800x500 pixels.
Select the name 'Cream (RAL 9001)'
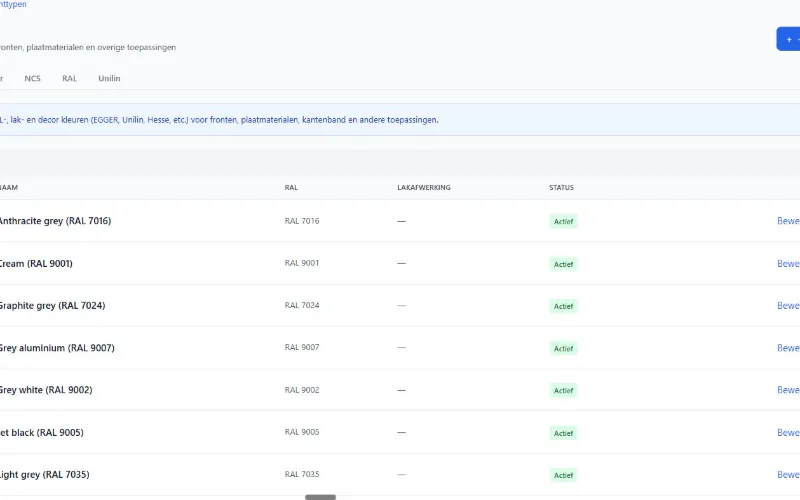[x=36, y=264]
